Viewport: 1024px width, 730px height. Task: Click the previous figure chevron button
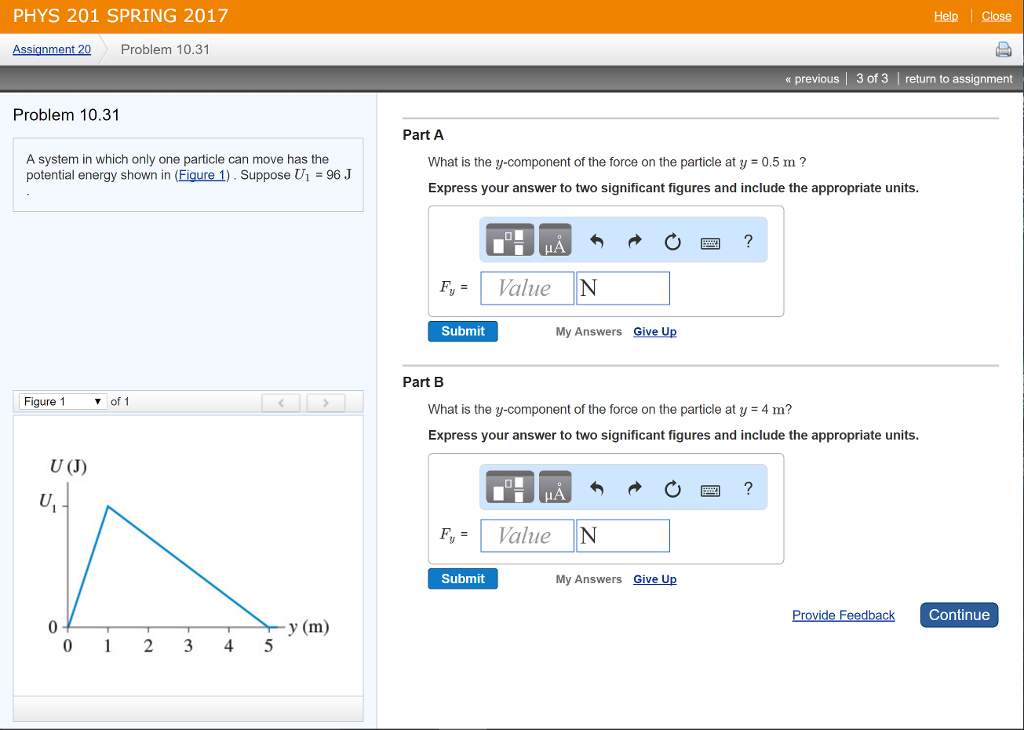click(x=280, y=401)
